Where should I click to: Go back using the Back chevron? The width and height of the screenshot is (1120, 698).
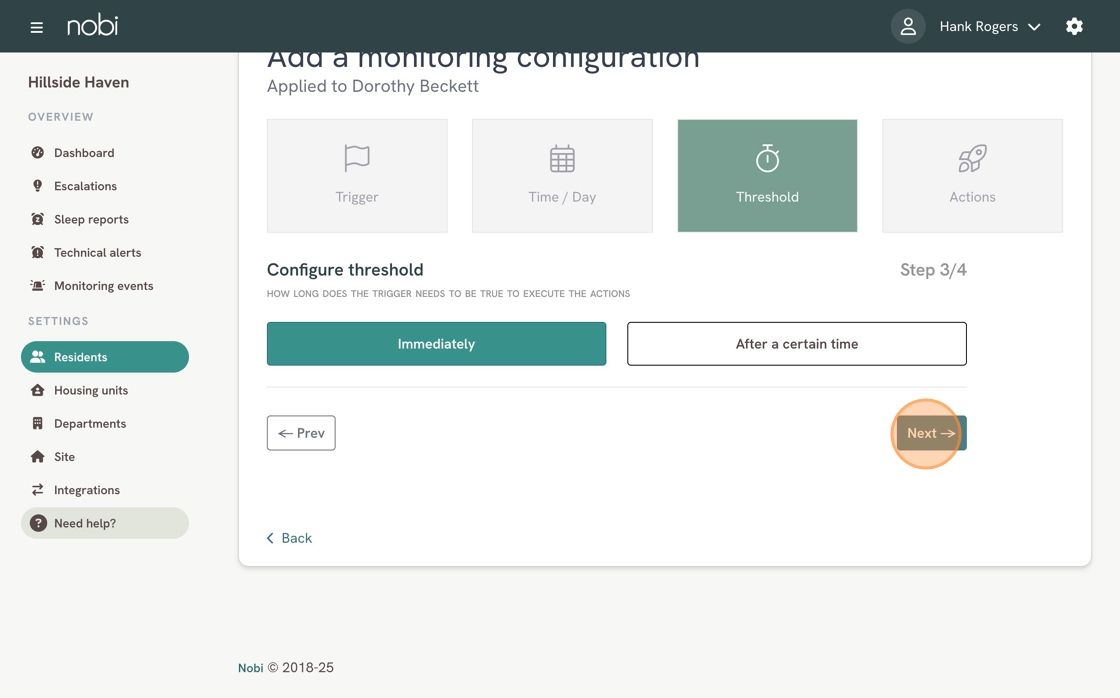289,538
